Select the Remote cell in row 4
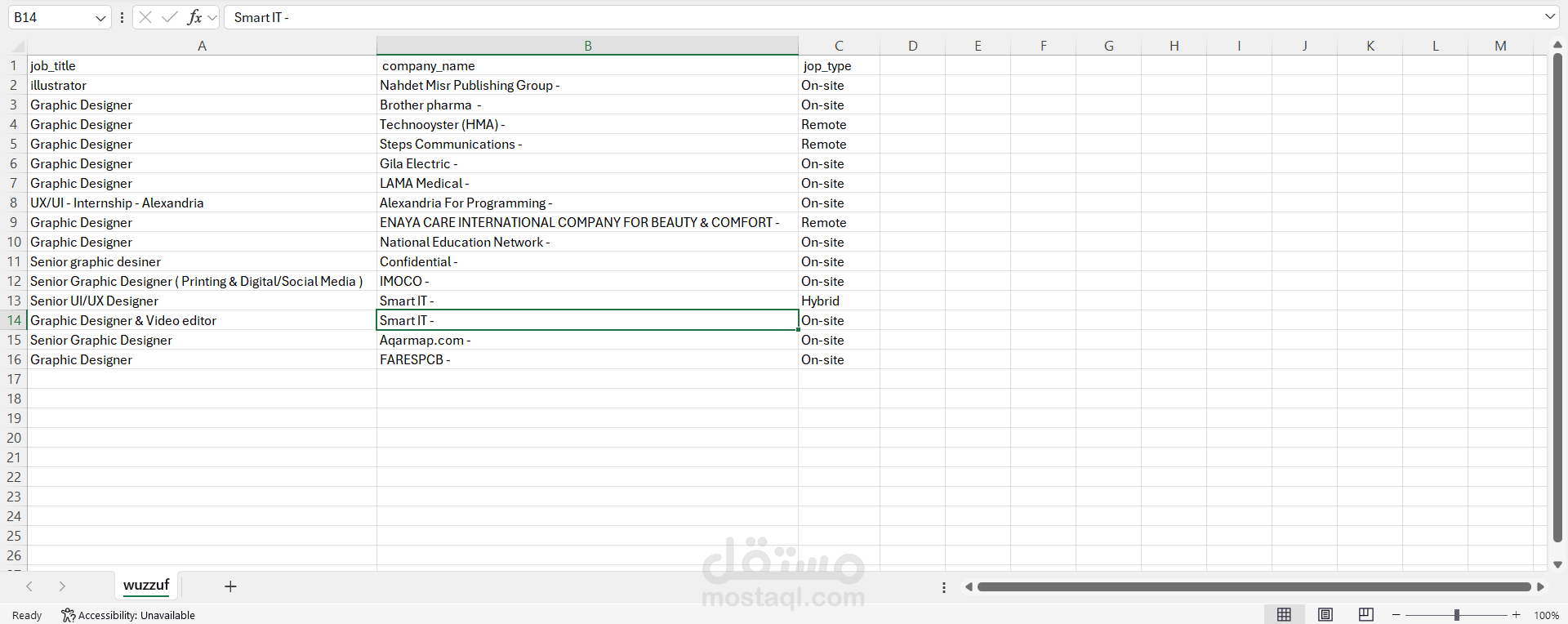 tap(839, 124)
